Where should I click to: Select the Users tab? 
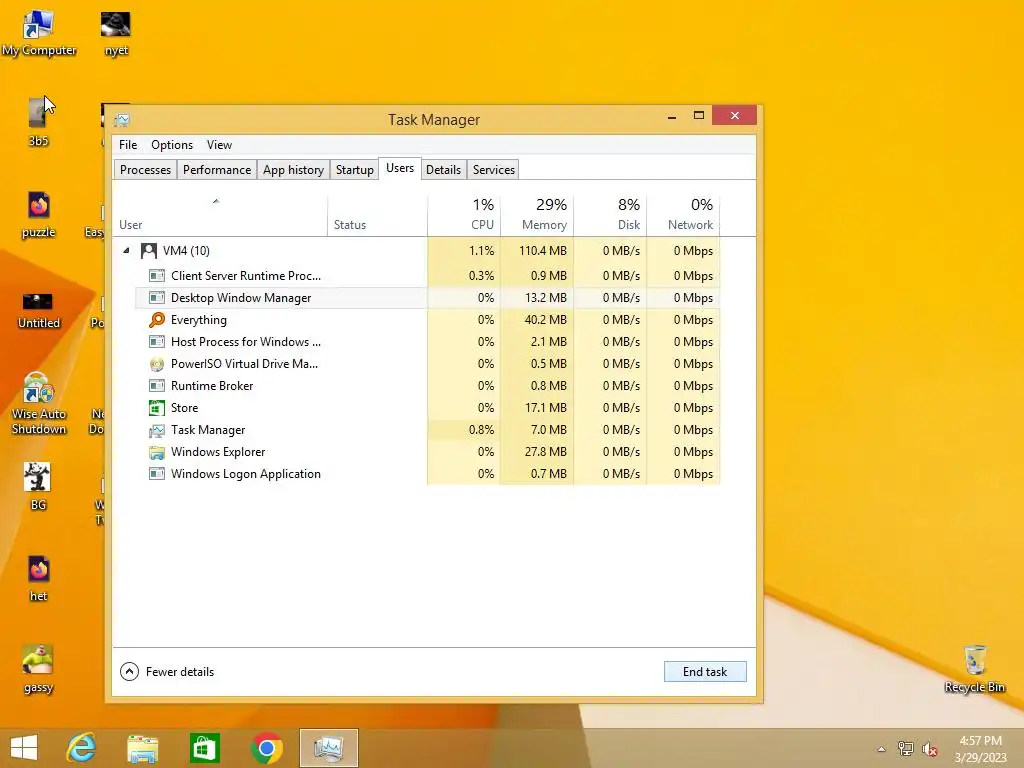coord(400,168)
